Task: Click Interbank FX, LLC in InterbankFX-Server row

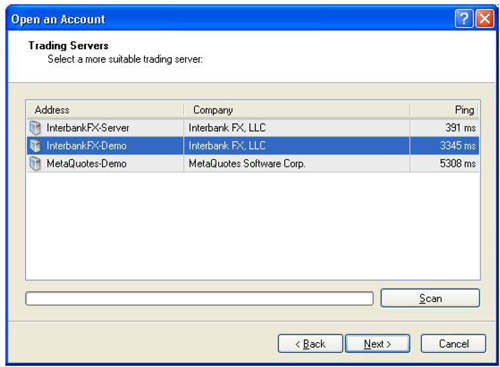Action: pos(227,128)
